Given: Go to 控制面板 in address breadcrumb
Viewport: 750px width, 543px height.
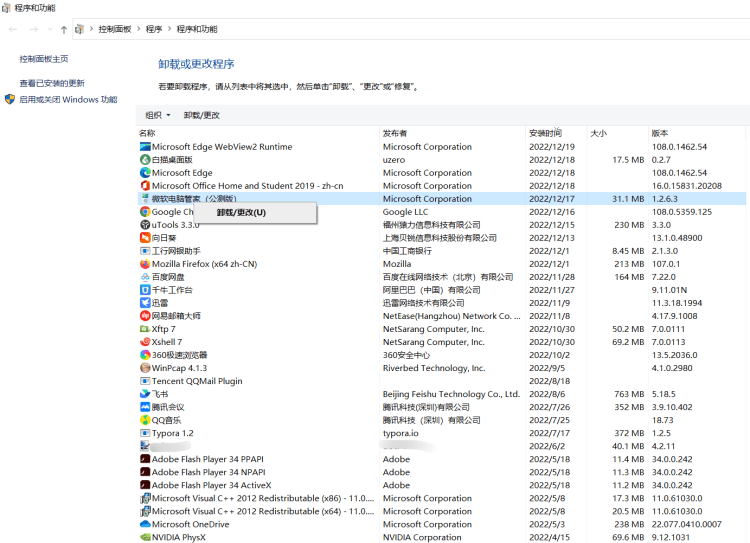Looking at the screenshot, I should [x=115, y=29].
